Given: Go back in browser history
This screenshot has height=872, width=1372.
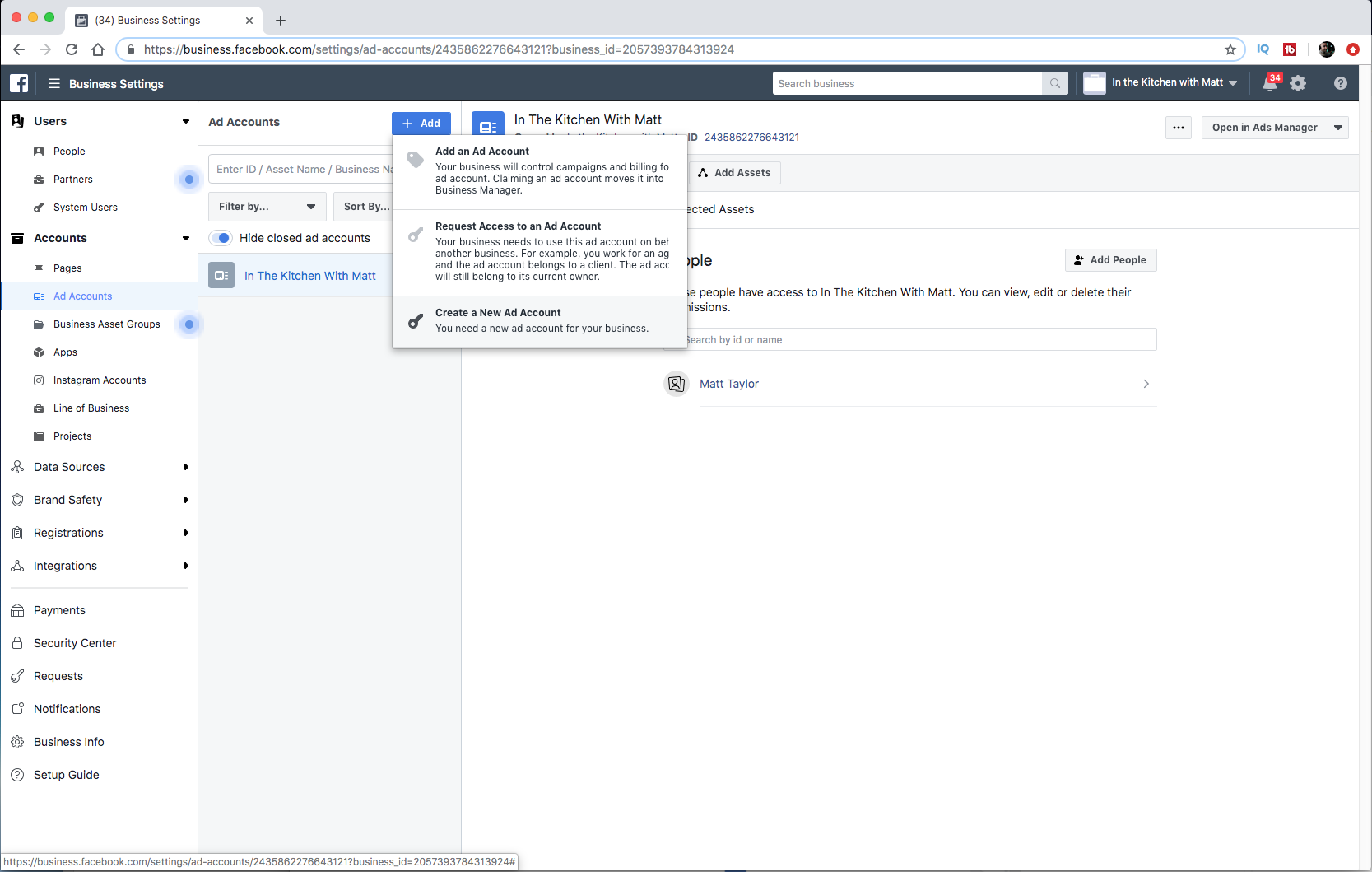Looking at the screenshot, I should [19, 49].
